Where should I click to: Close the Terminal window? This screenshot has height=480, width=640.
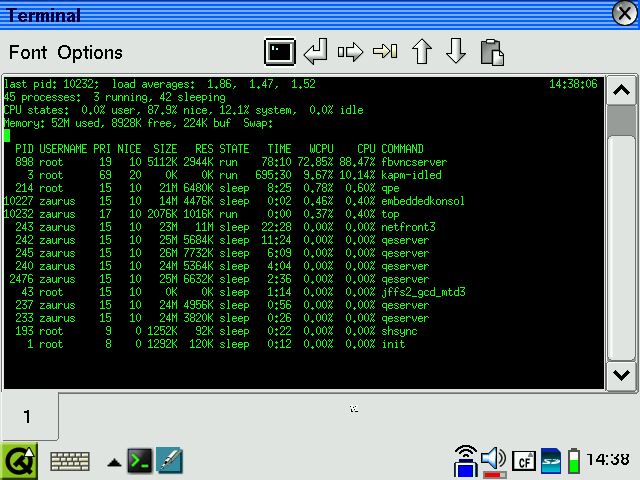tap(625, 13)
